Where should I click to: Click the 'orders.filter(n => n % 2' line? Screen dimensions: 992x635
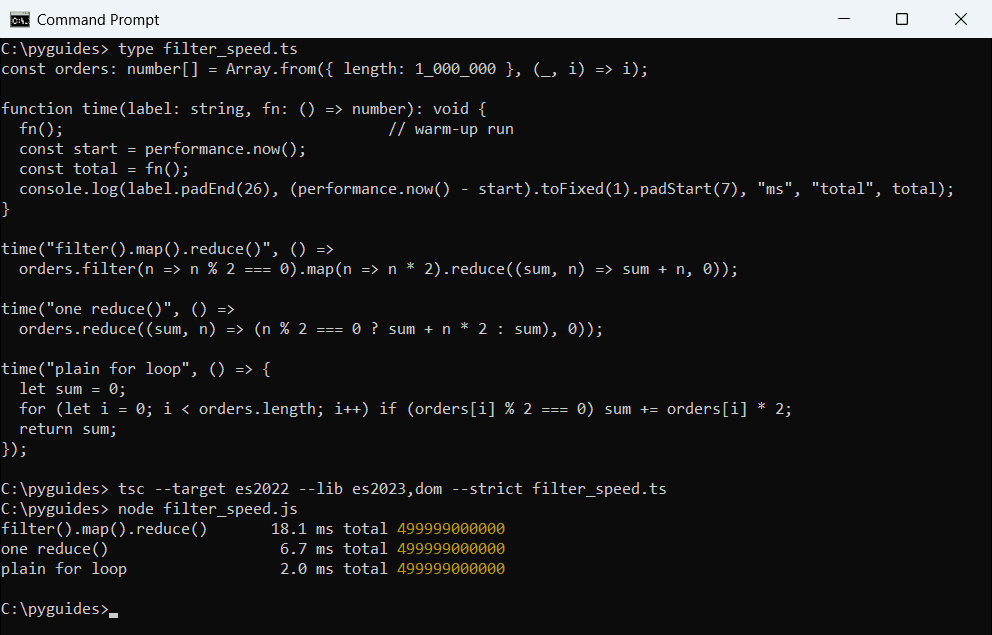378,269
